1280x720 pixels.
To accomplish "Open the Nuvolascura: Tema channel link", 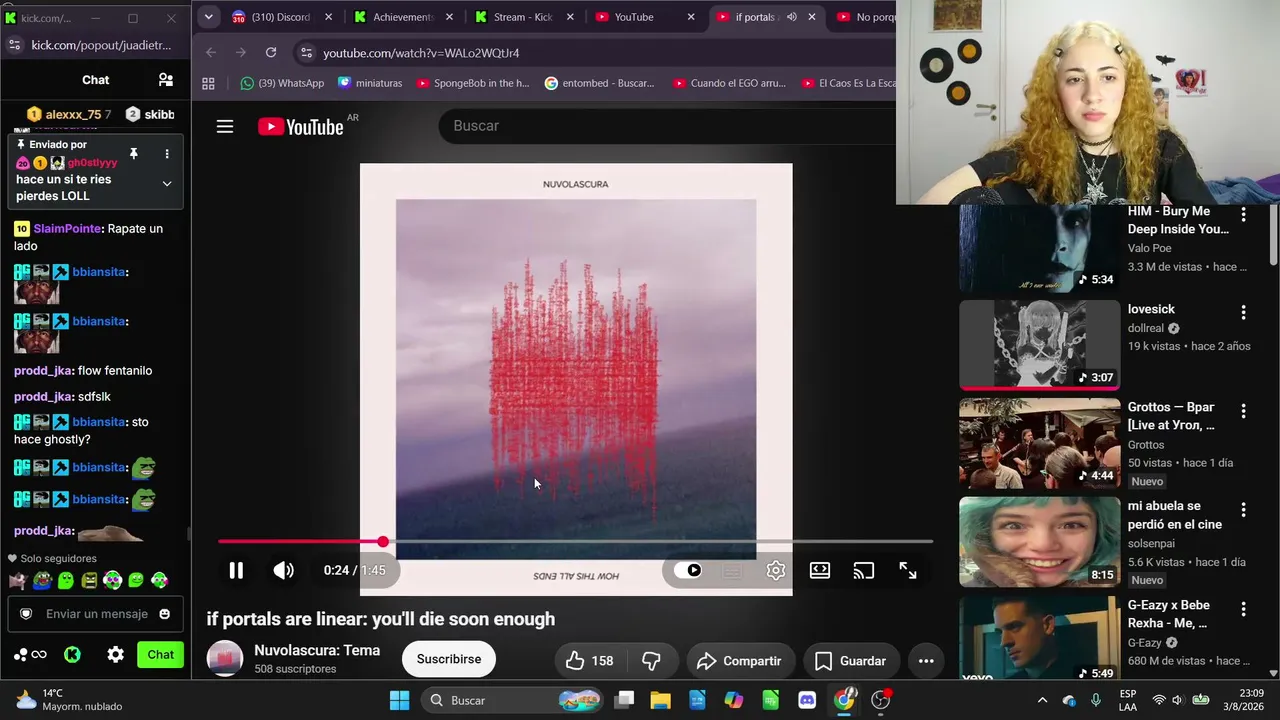I will pos(317,650).
